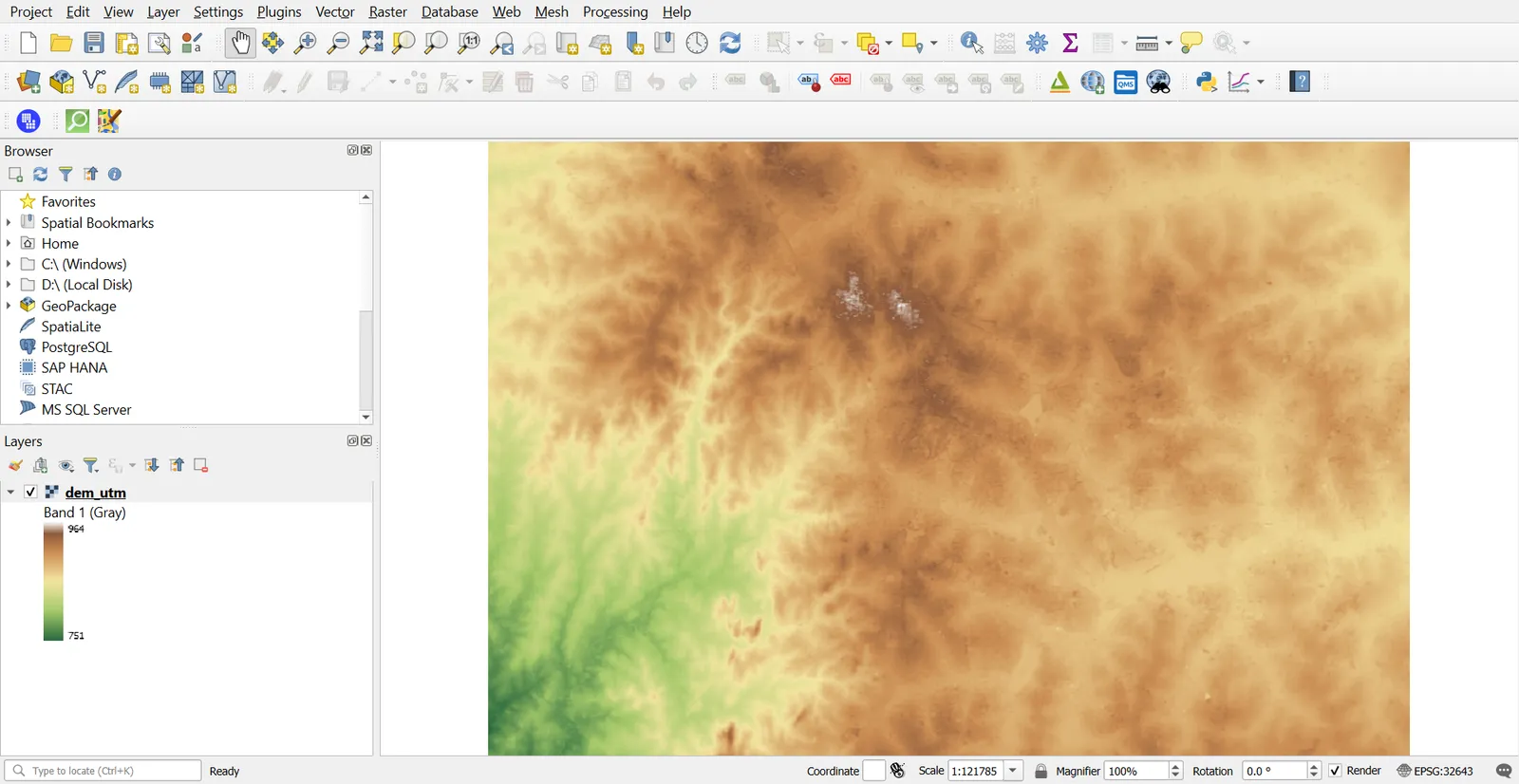Toggle scale lock padlock icon
Image resolution: width=1519 pixels, height=784 pixels.
[1041, 771]
